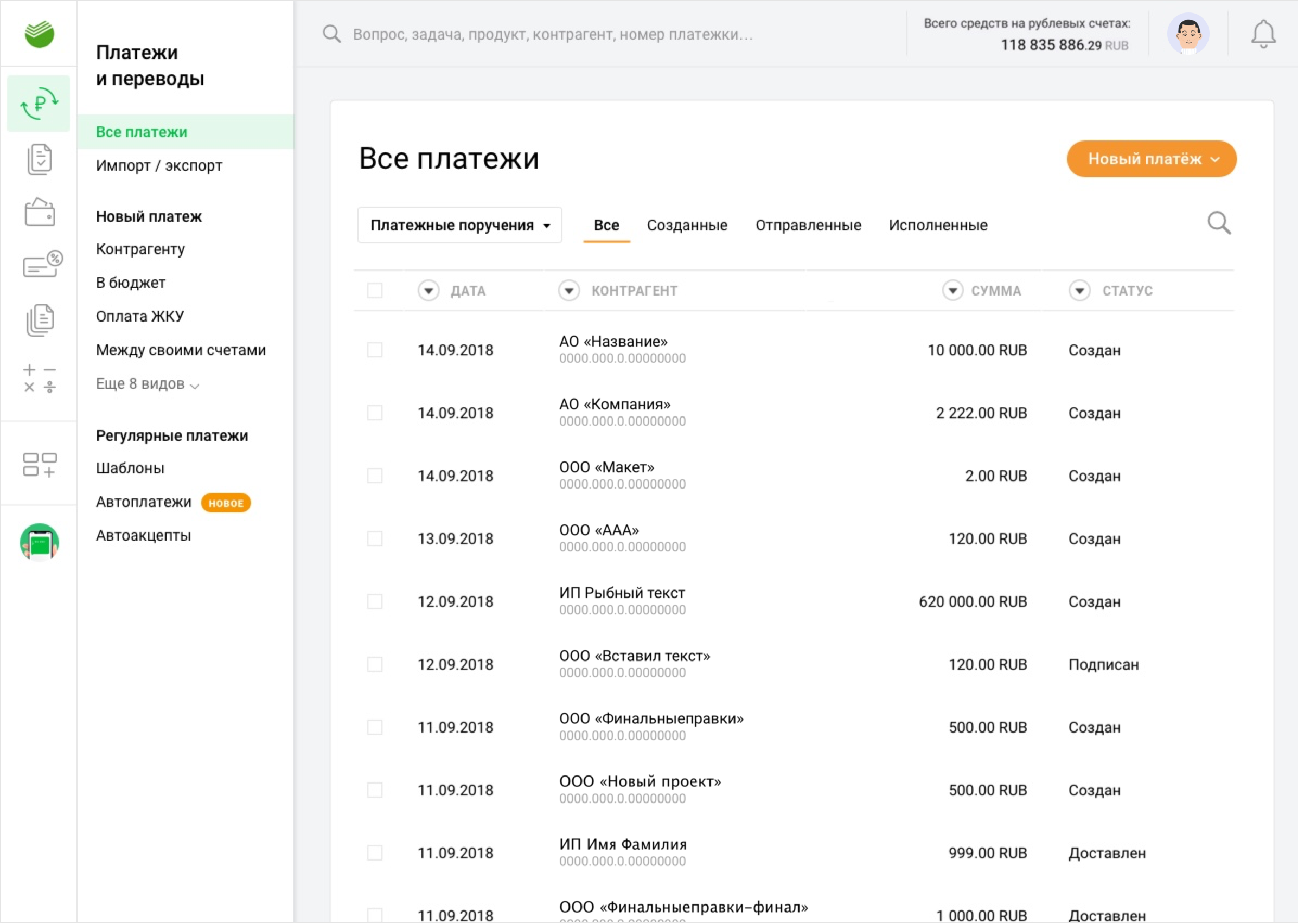The height and width of the screenshot is (924, 1298).
Task: Expand Еще 8 видов payment types
Action: coord(147,384)
